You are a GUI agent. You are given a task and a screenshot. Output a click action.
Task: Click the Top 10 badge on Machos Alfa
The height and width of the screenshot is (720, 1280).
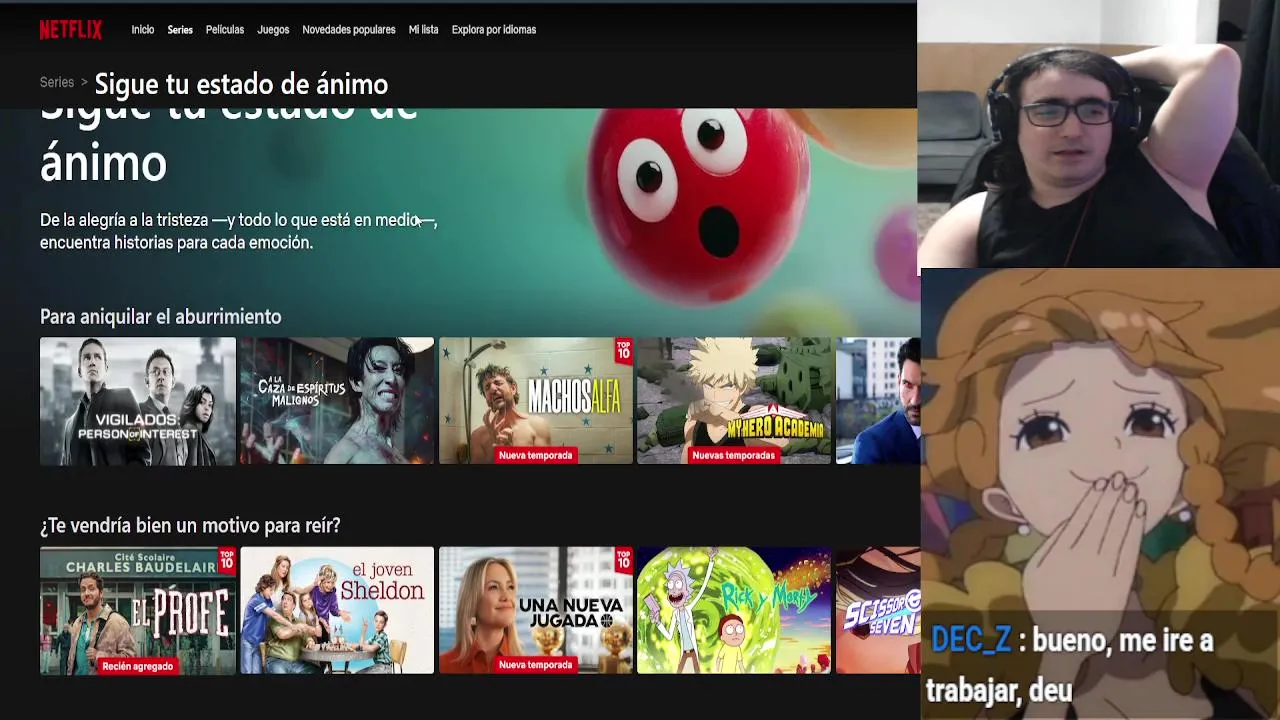coord(624,350)
